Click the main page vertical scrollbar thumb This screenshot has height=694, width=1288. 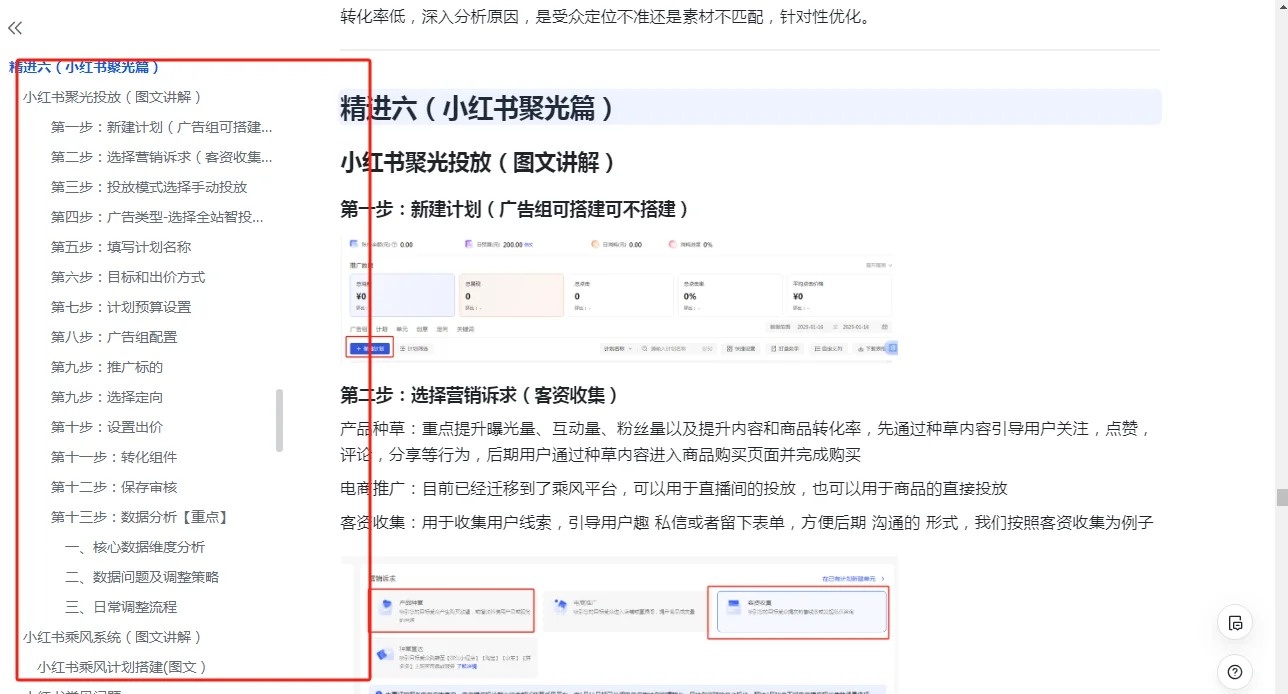tap(1280, 498)
